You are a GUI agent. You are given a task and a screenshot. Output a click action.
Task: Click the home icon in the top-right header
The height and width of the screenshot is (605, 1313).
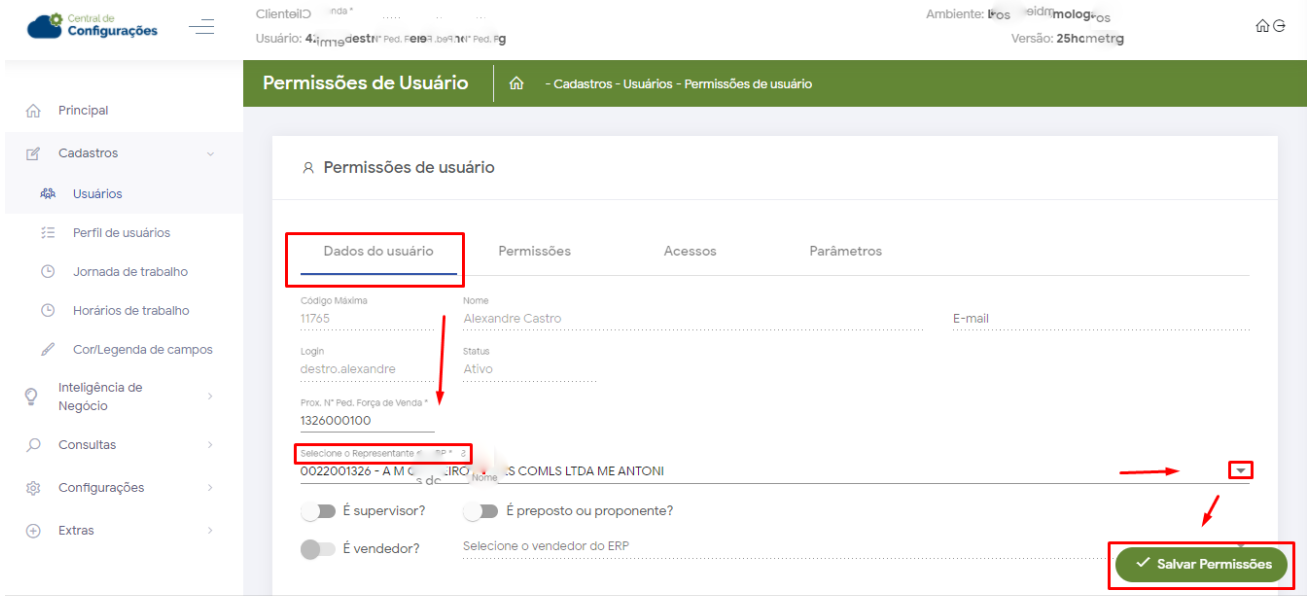pos(1261,27)
